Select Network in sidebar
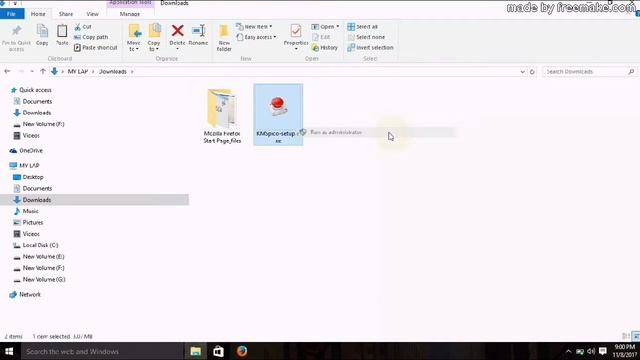640x360 pixels. tap(30, 294)
